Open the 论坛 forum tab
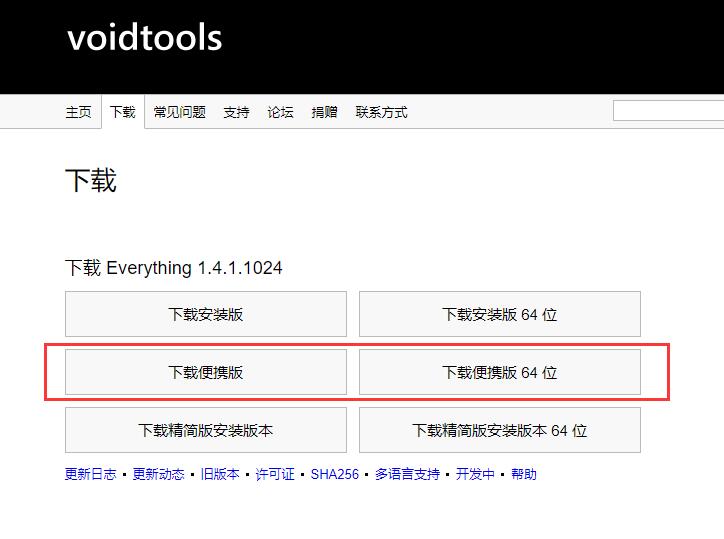This screenshot has width=724, height=539. (280, 112)
